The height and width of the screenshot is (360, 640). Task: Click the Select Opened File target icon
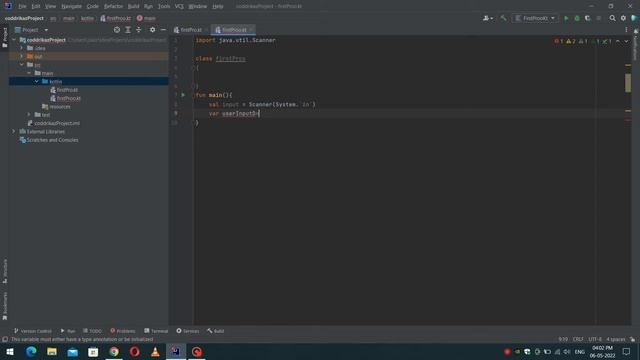(117, 30)
